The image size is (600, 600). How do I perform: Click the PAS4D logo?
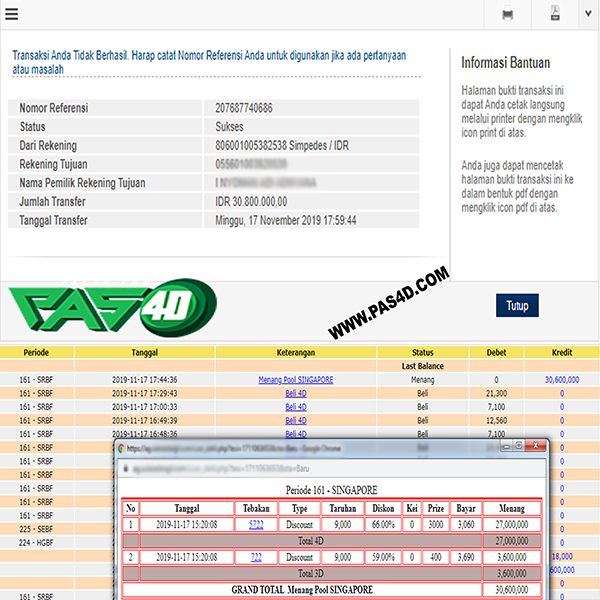tap(112, 308)
